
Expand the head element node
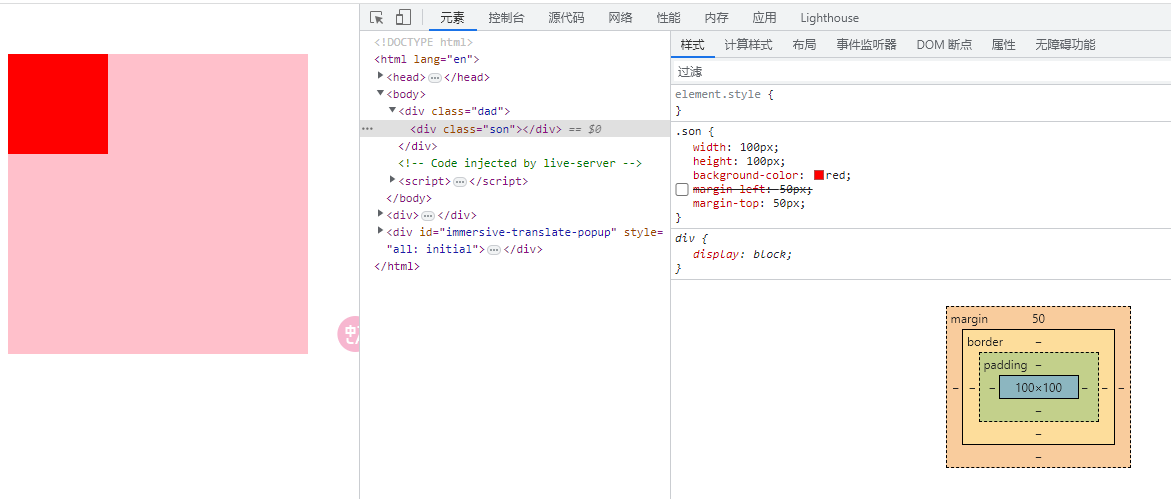tap(381, 76)
